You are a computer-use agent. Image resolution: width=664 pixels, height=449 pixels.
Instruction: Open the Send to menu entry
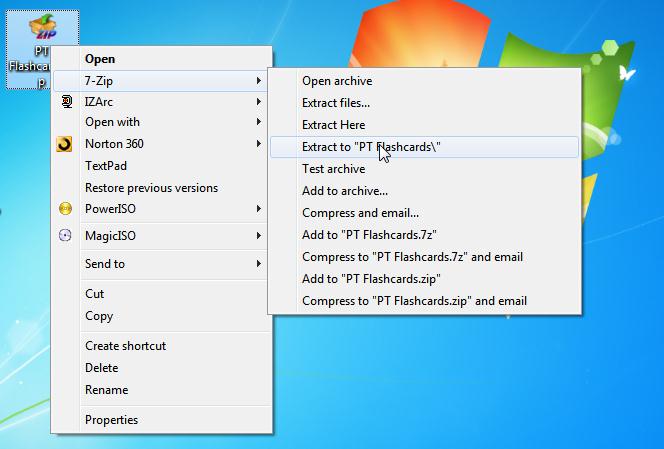pyautogui.click(x=161, y=264)
